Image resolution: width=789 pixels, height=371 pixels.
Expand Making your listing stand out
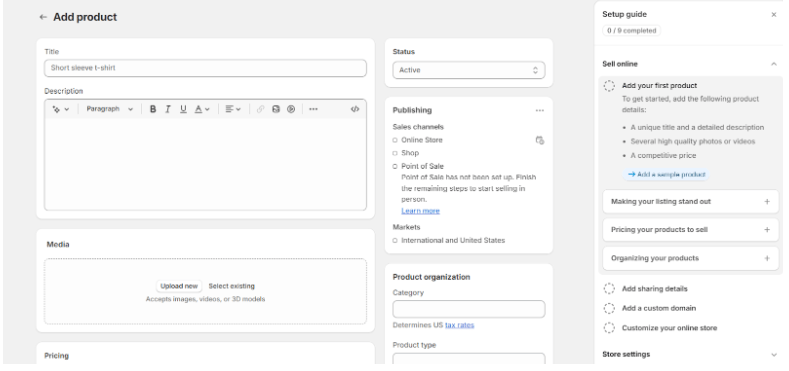690,201
